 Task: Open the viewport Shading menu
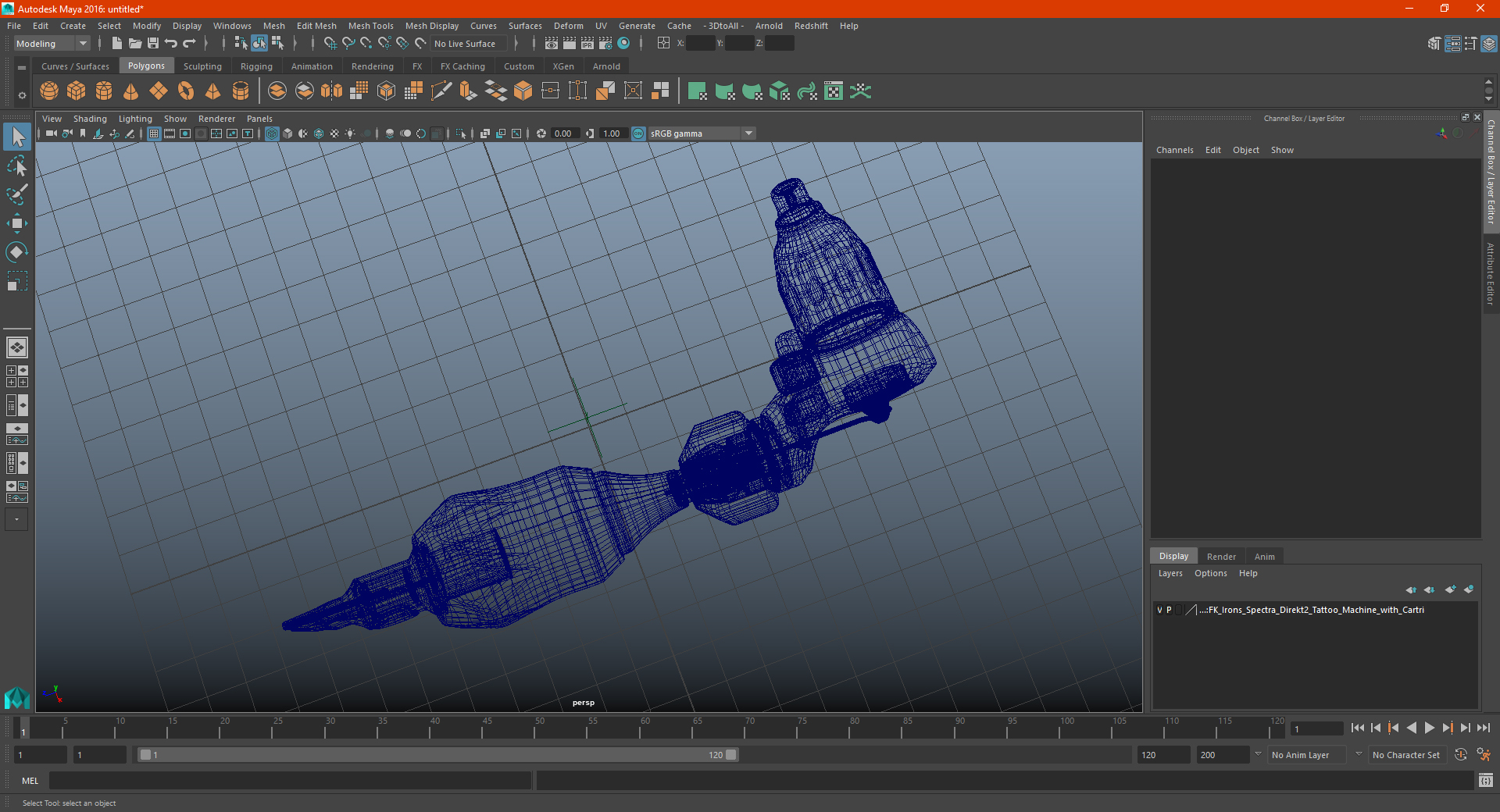[90, 119]
